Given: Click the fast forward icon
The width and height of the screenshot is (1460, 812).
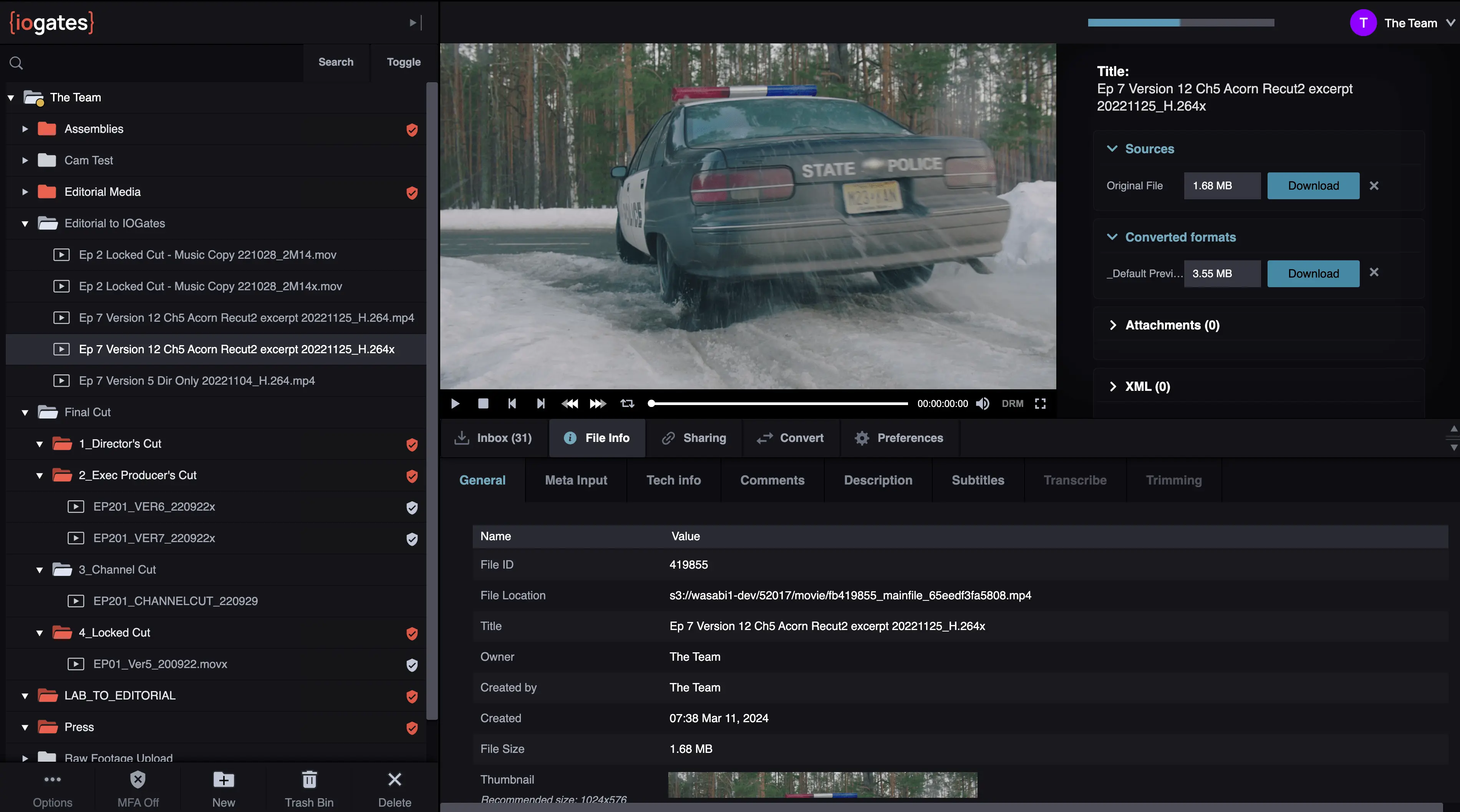Looking at the screenshot, I should (597, 404).
